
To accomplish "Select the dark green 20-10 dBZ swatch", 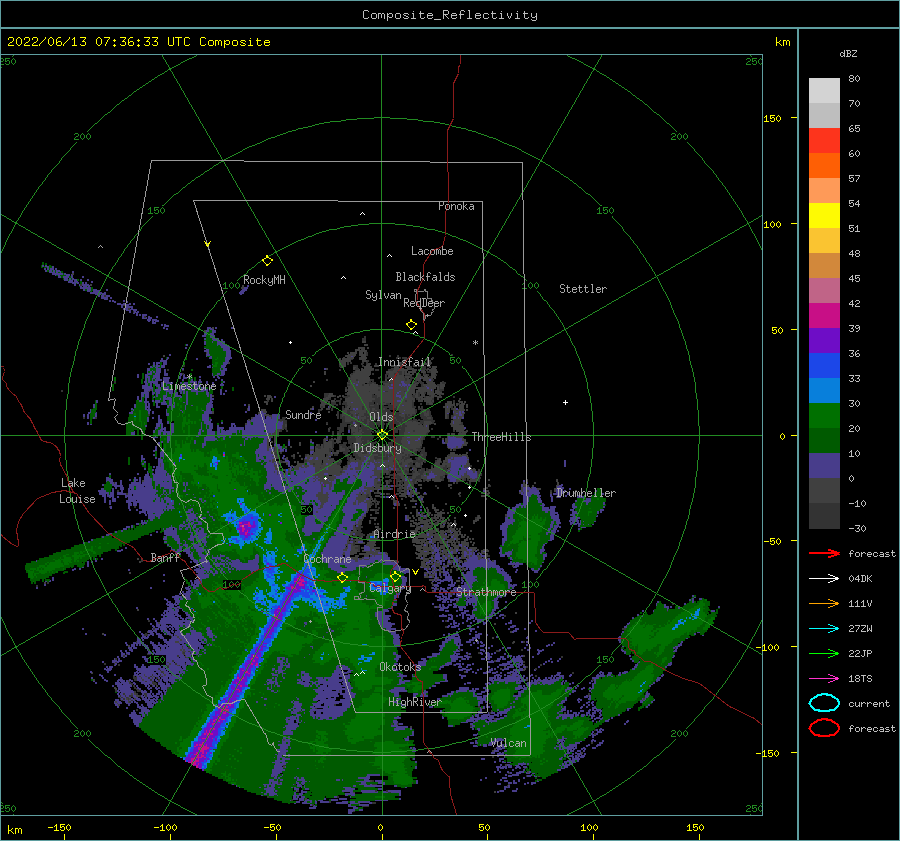I will pos(824,441).
